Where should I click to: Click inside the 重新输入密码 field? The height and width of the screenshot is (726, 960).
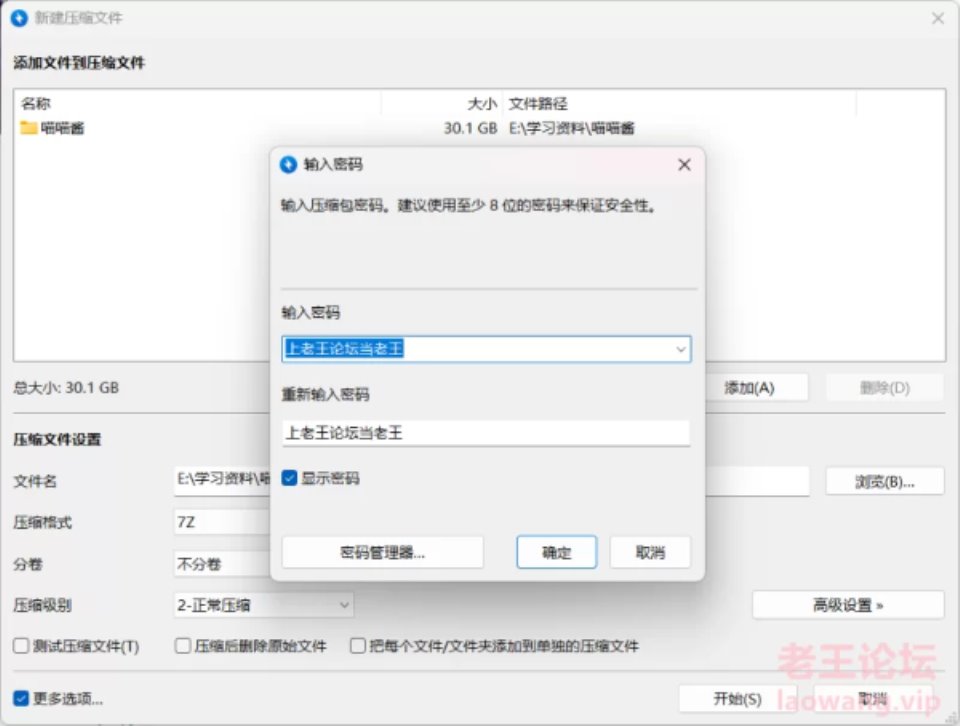coord(486,433)
